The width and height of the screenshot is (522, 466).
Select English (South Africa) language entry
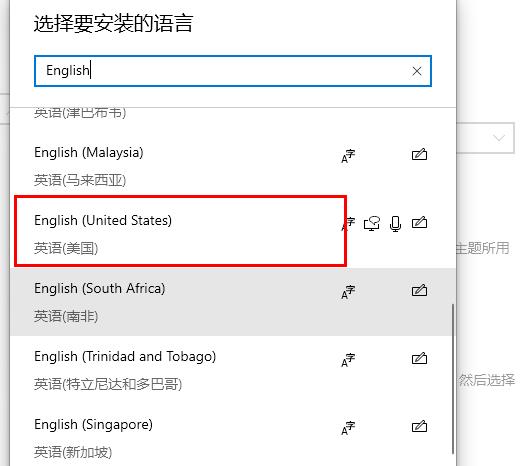click(x=233, y=302)
